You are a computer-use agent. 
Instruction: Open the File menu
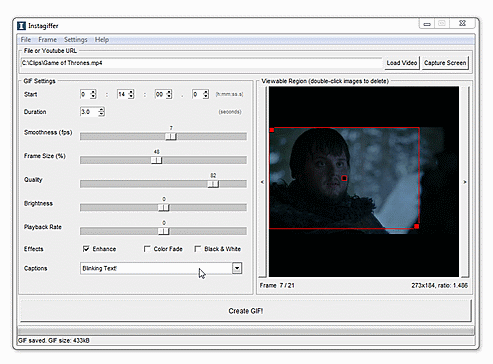pos(26,40)
